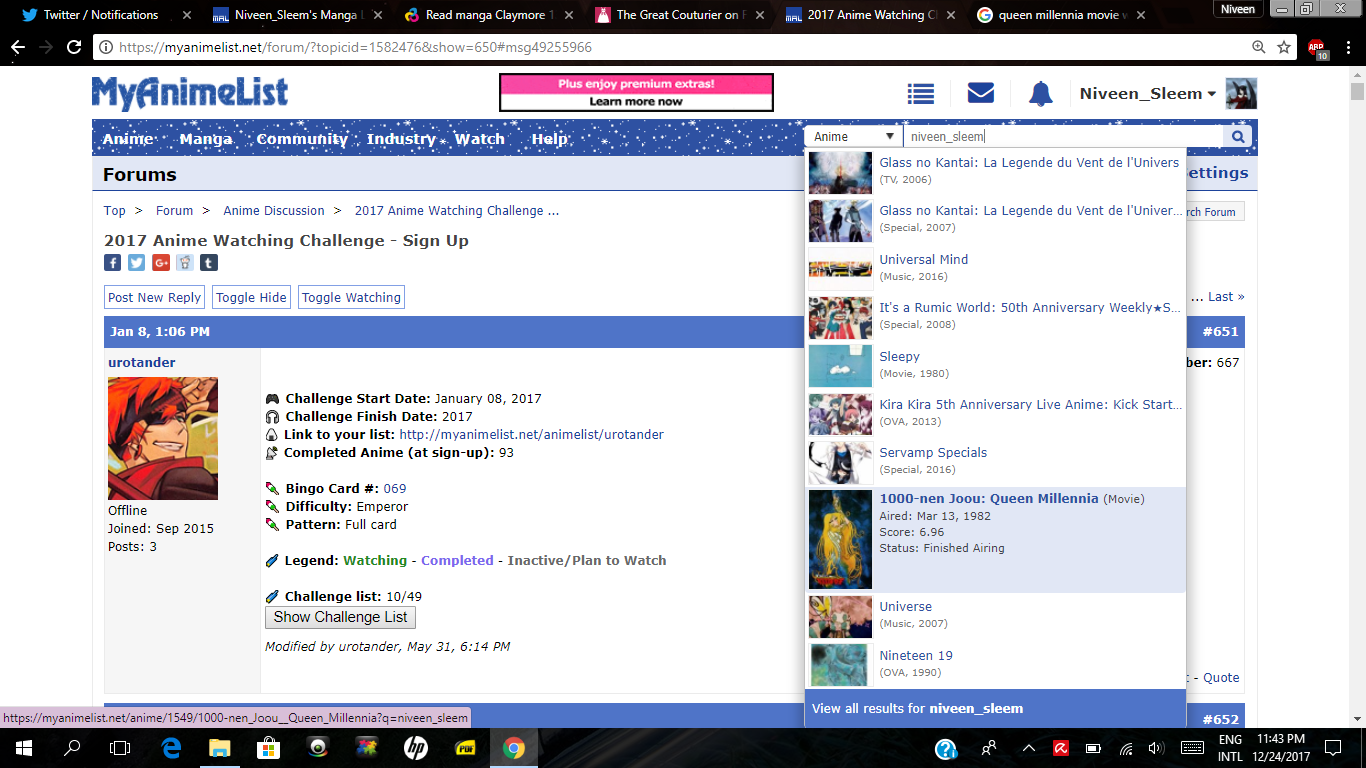Switch to the Twitter Notifications tab
Image resolution: width=1366 pixels, height=768 pixels.
coord(100,15)
